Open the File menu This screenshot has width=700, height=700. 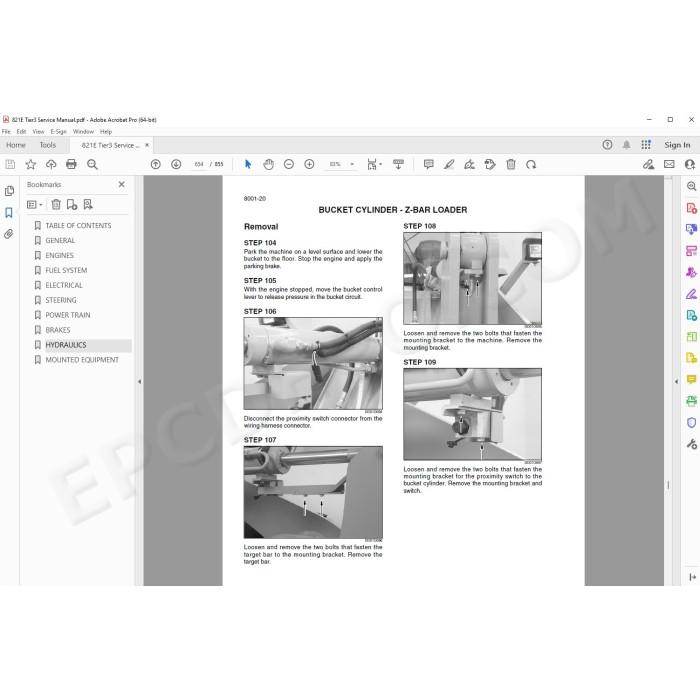(x=6, y=132)
